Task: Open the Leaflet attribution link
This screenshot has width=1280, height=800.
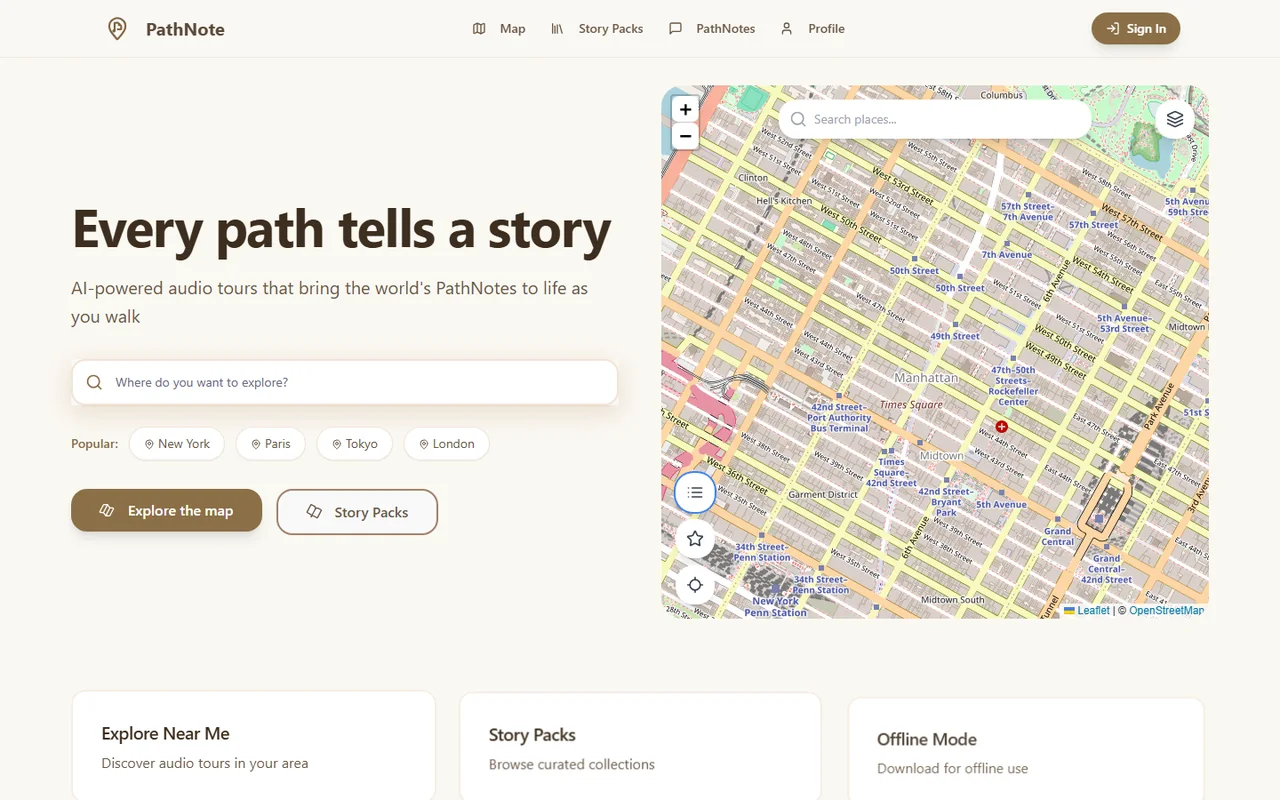Action: pos(1086,610)
